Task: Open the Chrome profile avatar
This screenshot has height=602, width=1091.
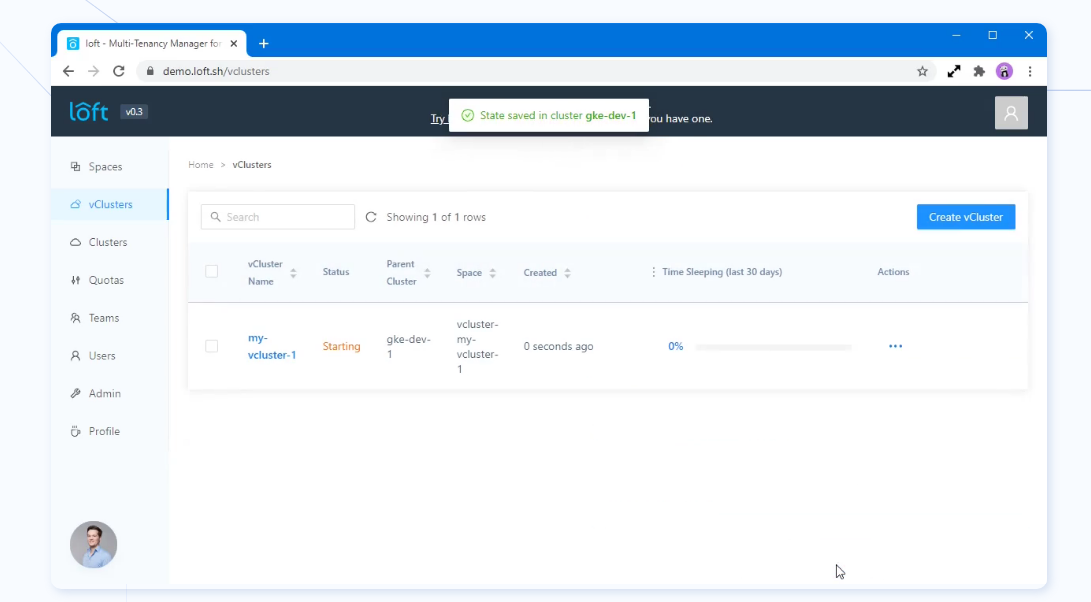Action: (1004, 71)
